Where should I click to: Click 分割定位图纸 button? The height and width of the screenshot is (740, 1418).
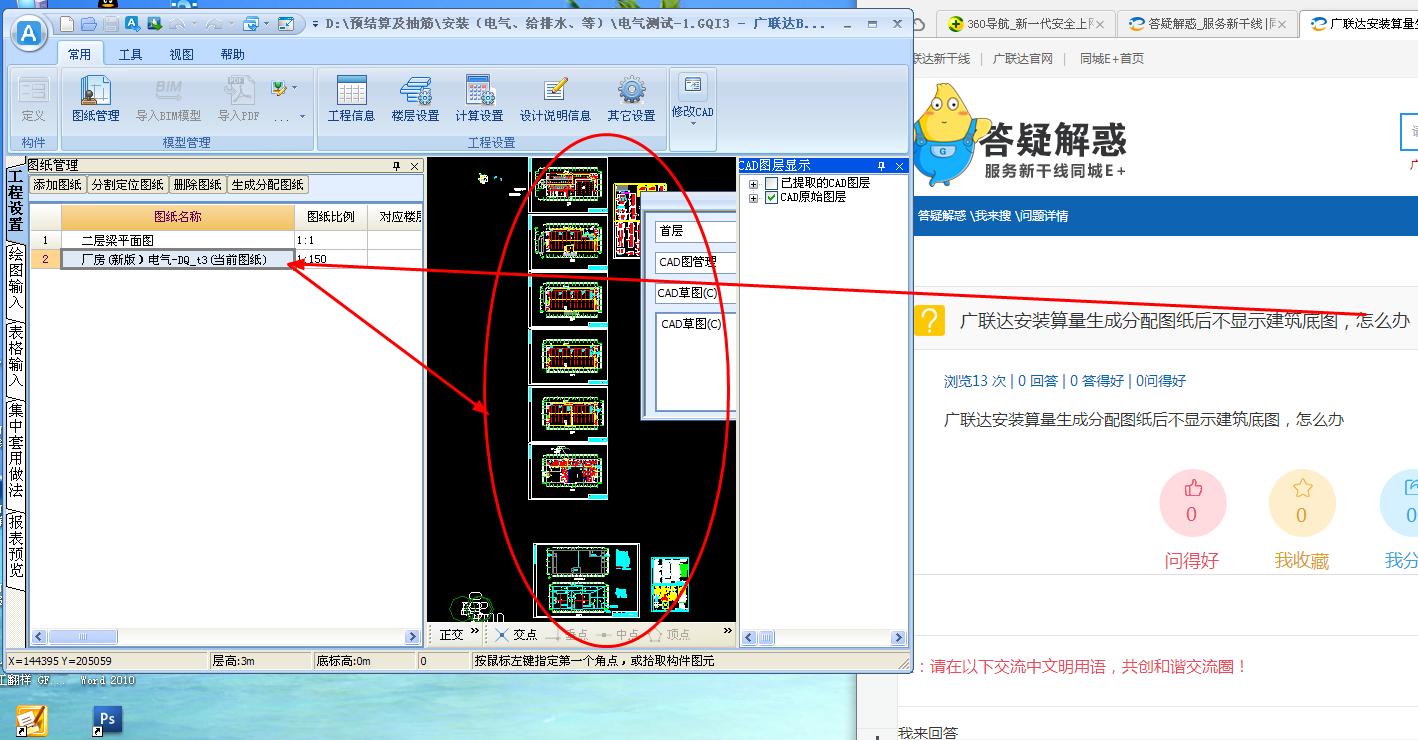point(127,185)
